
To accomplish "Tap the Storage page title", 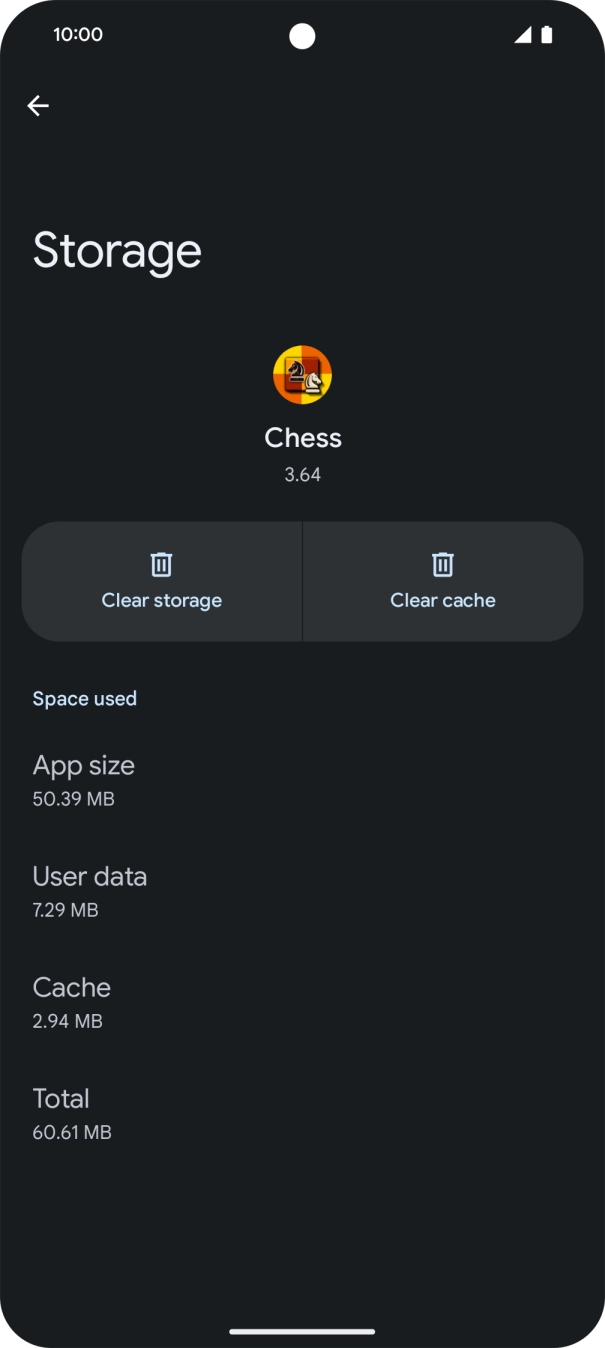I will click(116, 250).
